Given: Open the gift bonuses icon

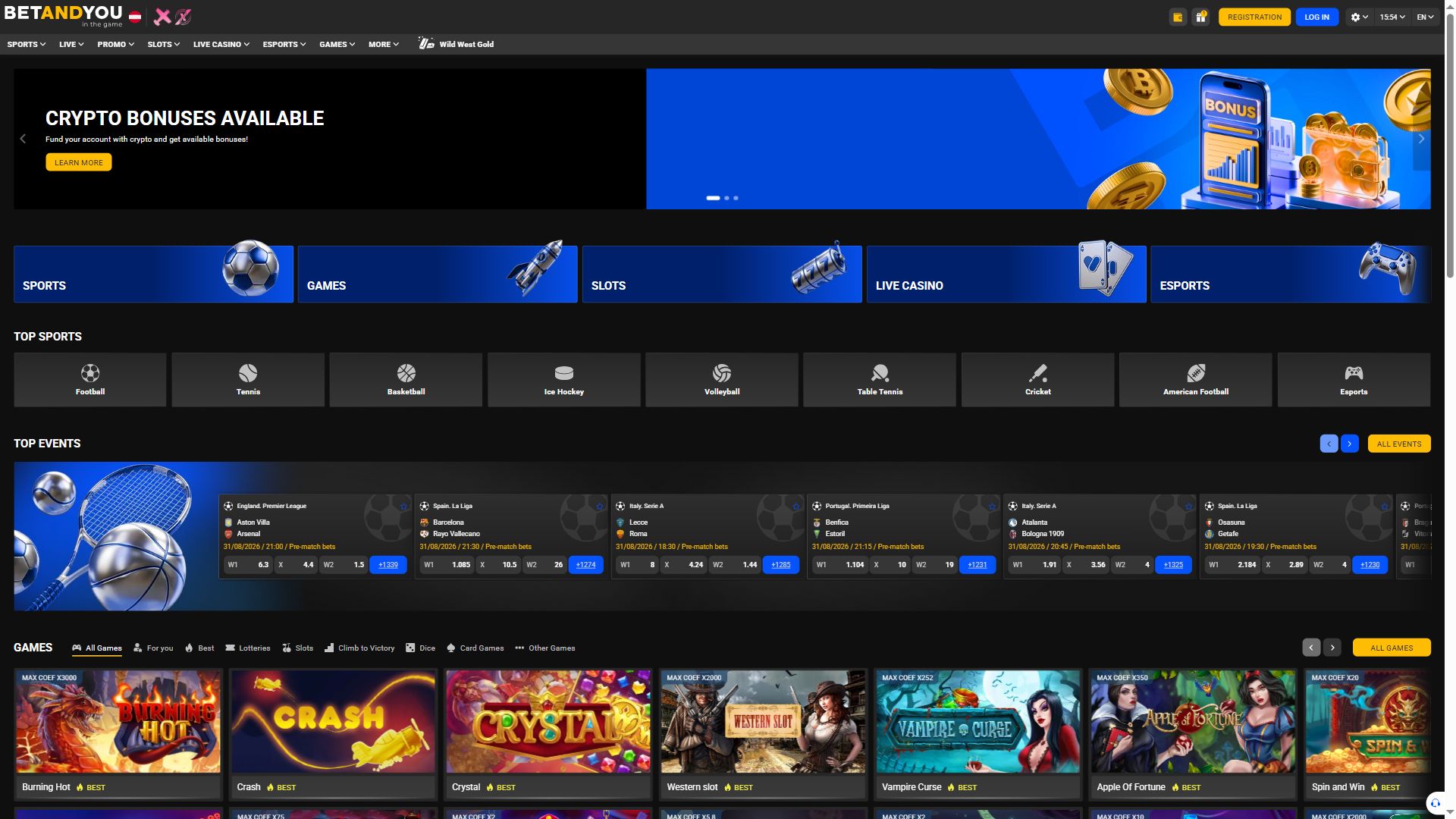Looking at the screenshot, I should tap(1200, 17).
